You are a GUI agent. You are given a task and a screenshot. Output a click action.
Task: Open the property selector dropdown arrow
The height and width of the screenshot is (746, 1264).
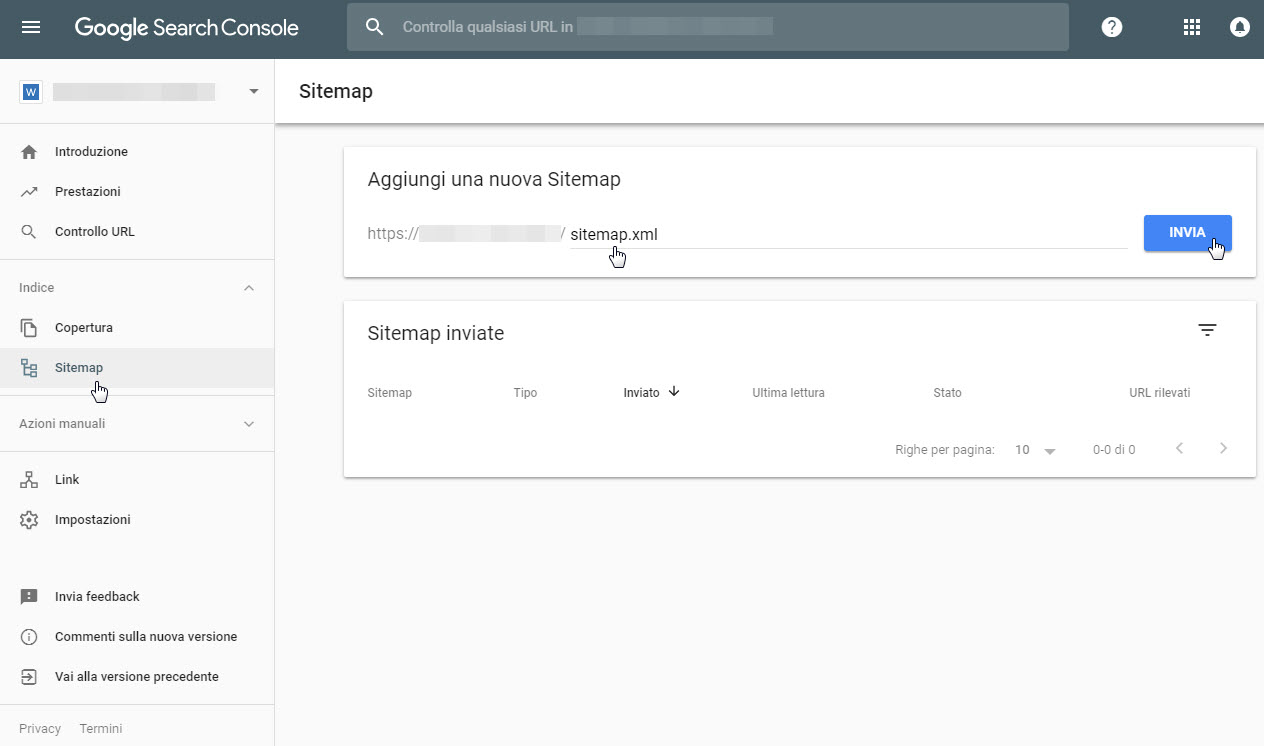tap(254, 92)
